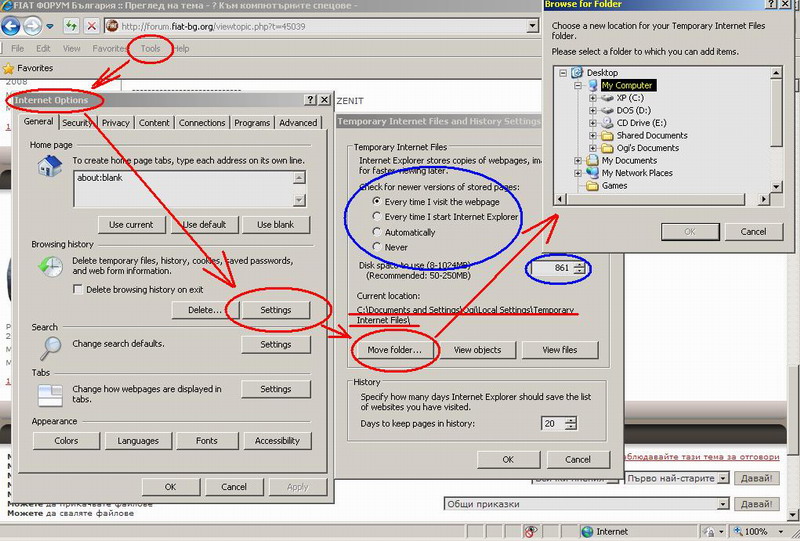Open the Tools menu

click(x=150, y=48)
